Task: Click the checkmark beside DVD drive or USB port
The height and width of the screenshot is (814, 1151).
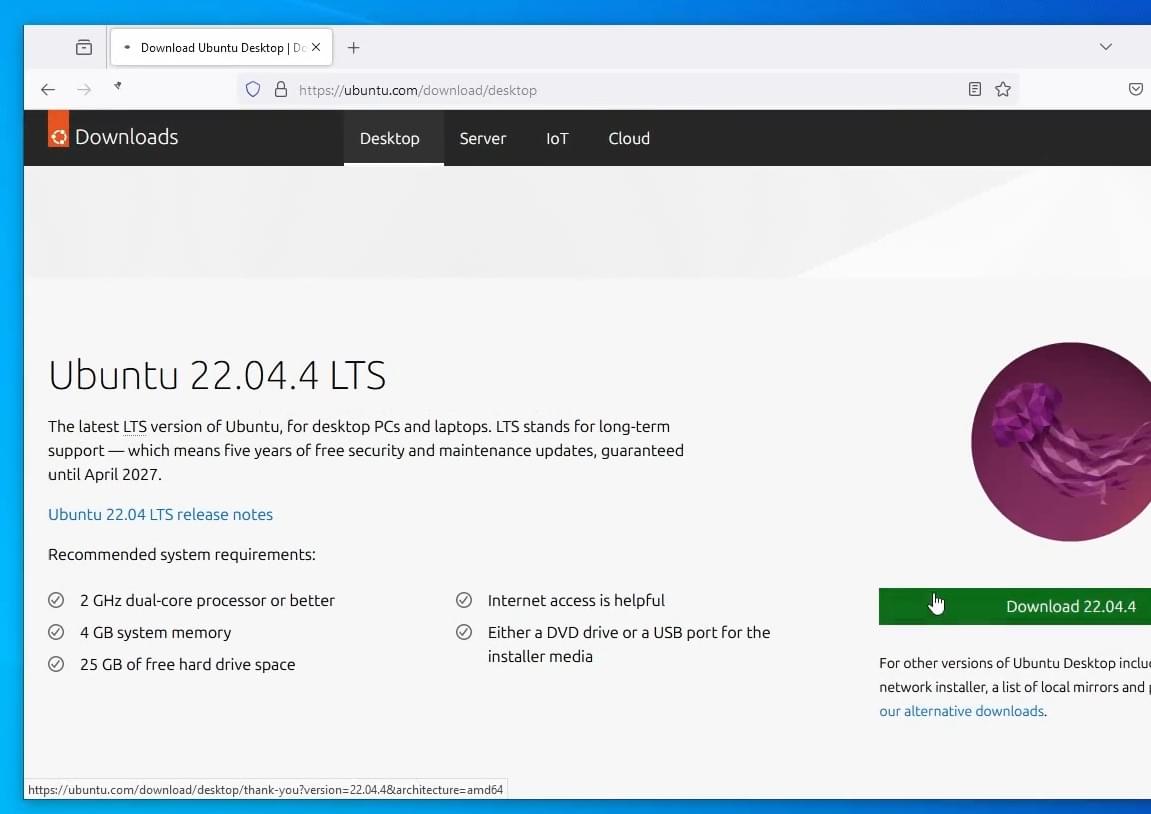Action: click(464, 632)
